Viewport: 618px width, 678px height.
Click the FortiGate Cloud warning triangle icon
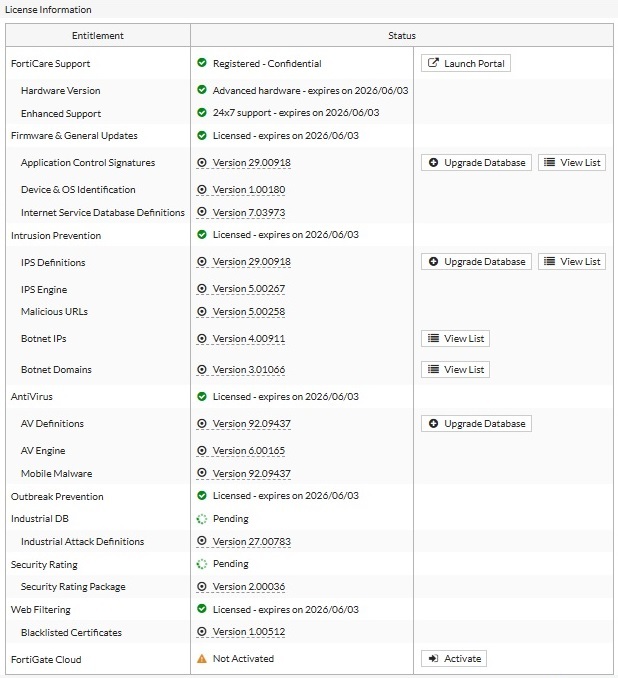(x=202, y=659)
